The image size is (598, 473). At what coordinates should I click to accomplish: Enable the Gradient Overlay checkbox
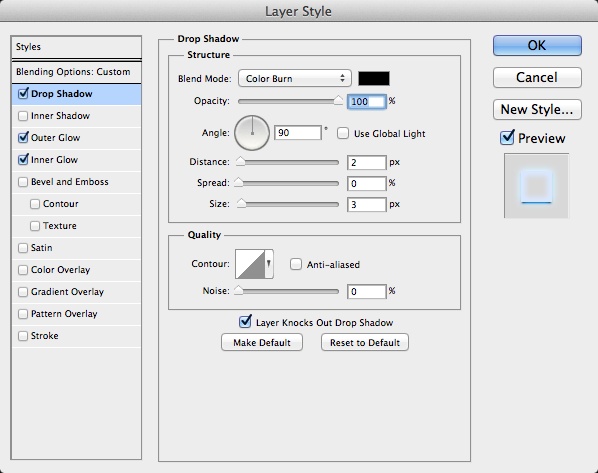tap(23, 292)
